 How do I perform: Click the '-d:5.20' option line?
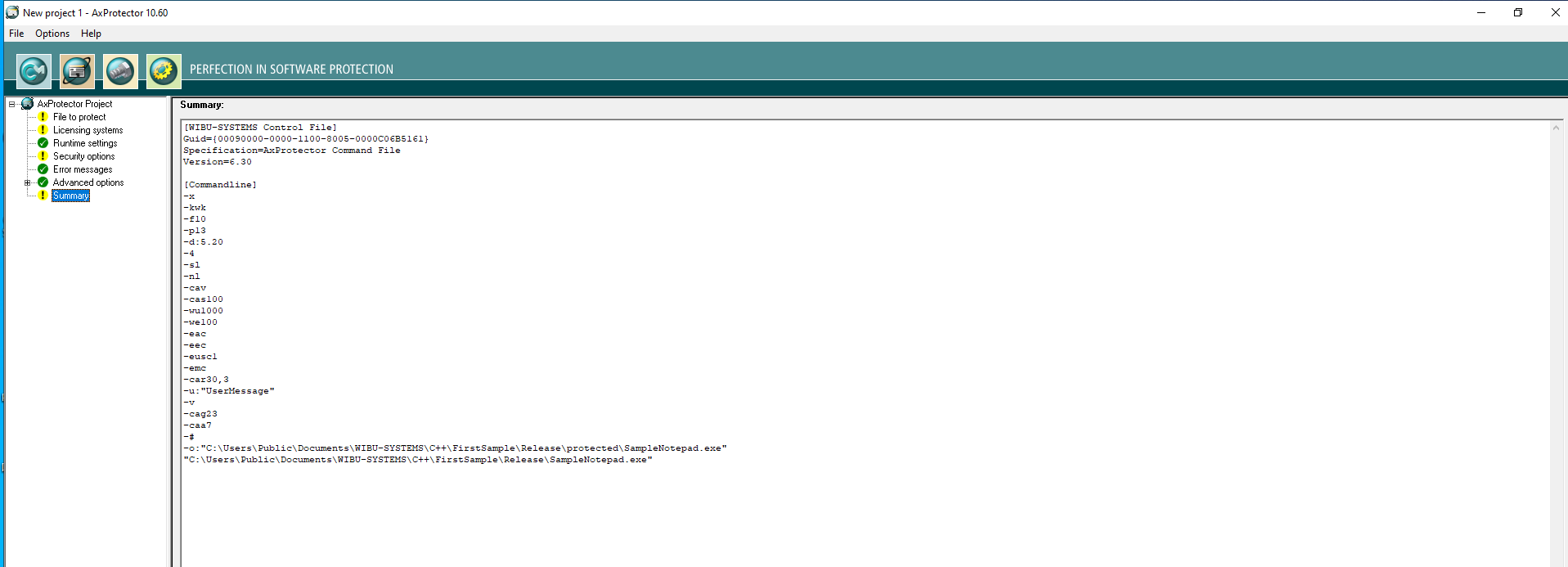click(203, 242)
